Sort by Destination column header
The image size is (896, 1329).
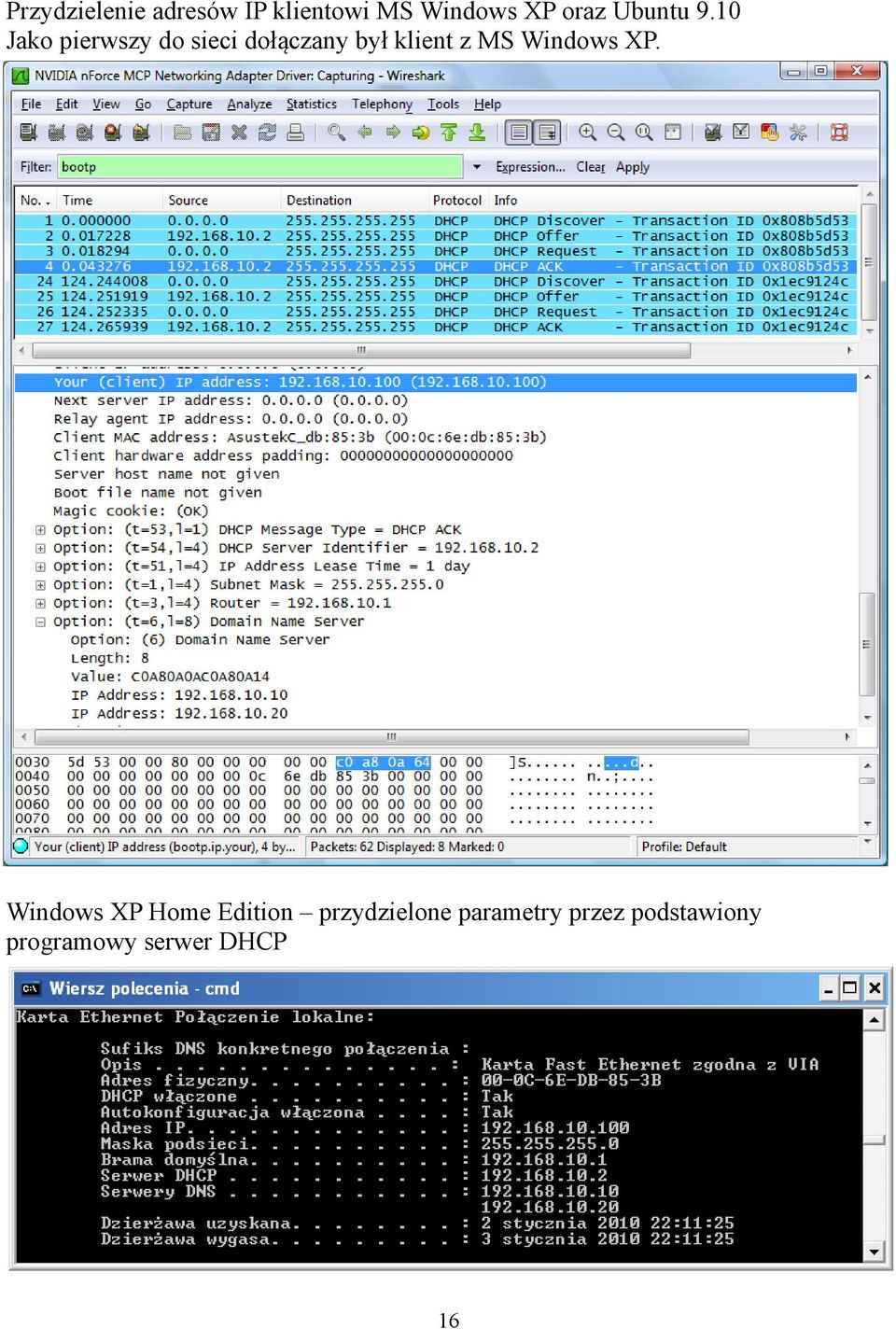pos(354,200)
